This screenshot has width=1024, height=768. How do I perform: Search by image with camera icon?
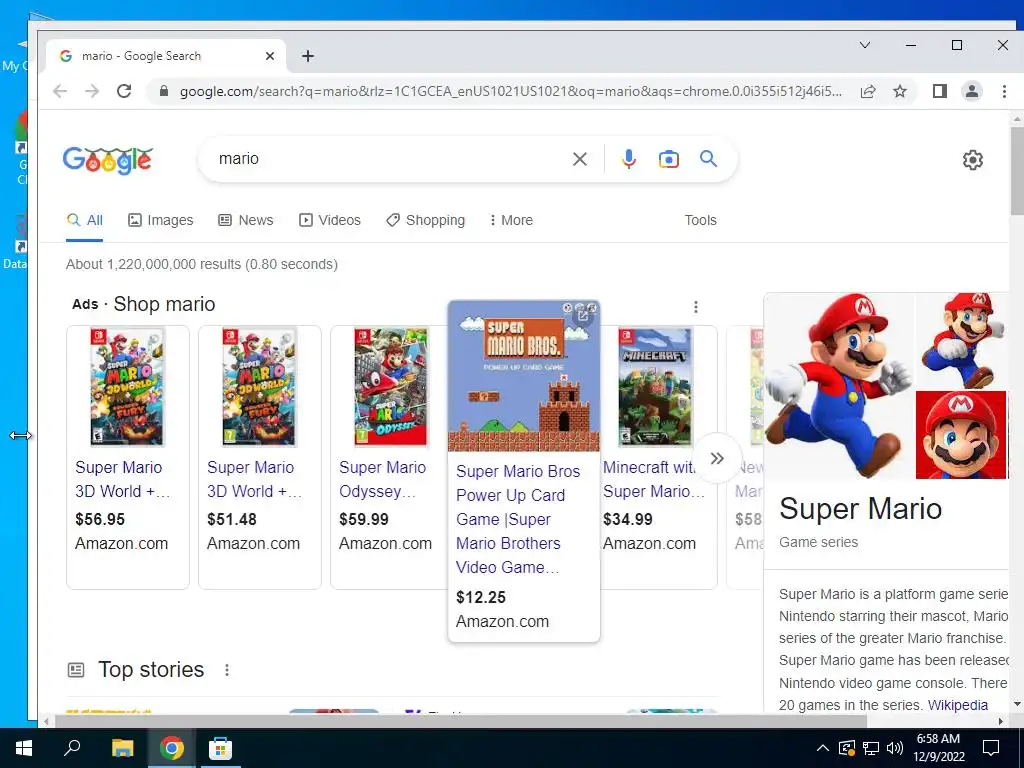[669, 159]
